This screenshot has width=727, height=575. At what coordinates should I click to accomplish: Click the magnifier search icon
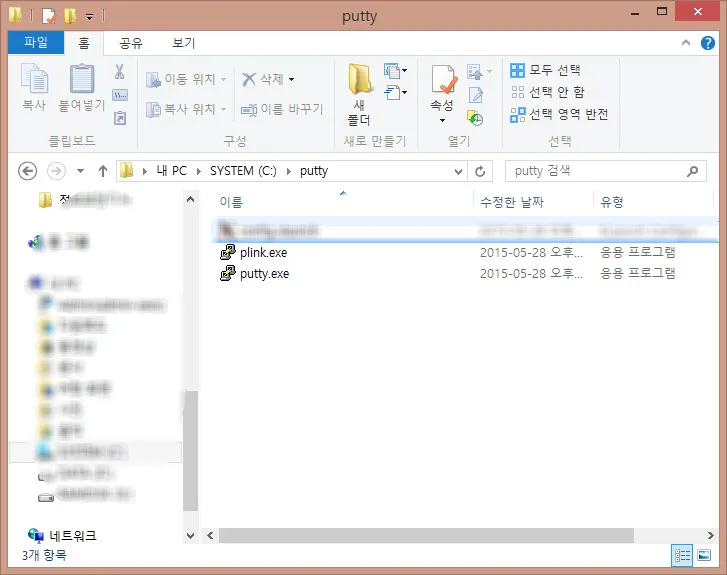693,171
